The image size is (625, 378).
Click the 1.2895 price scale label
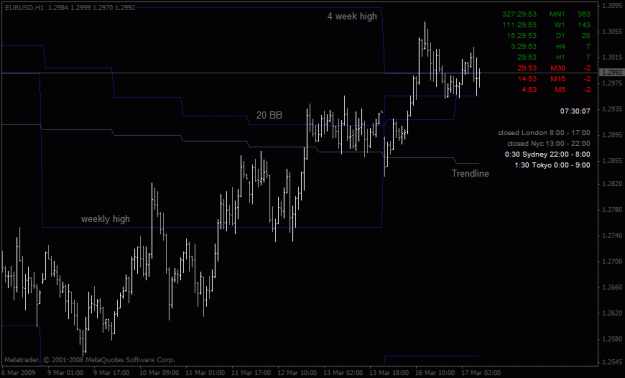tap(613, 135)
